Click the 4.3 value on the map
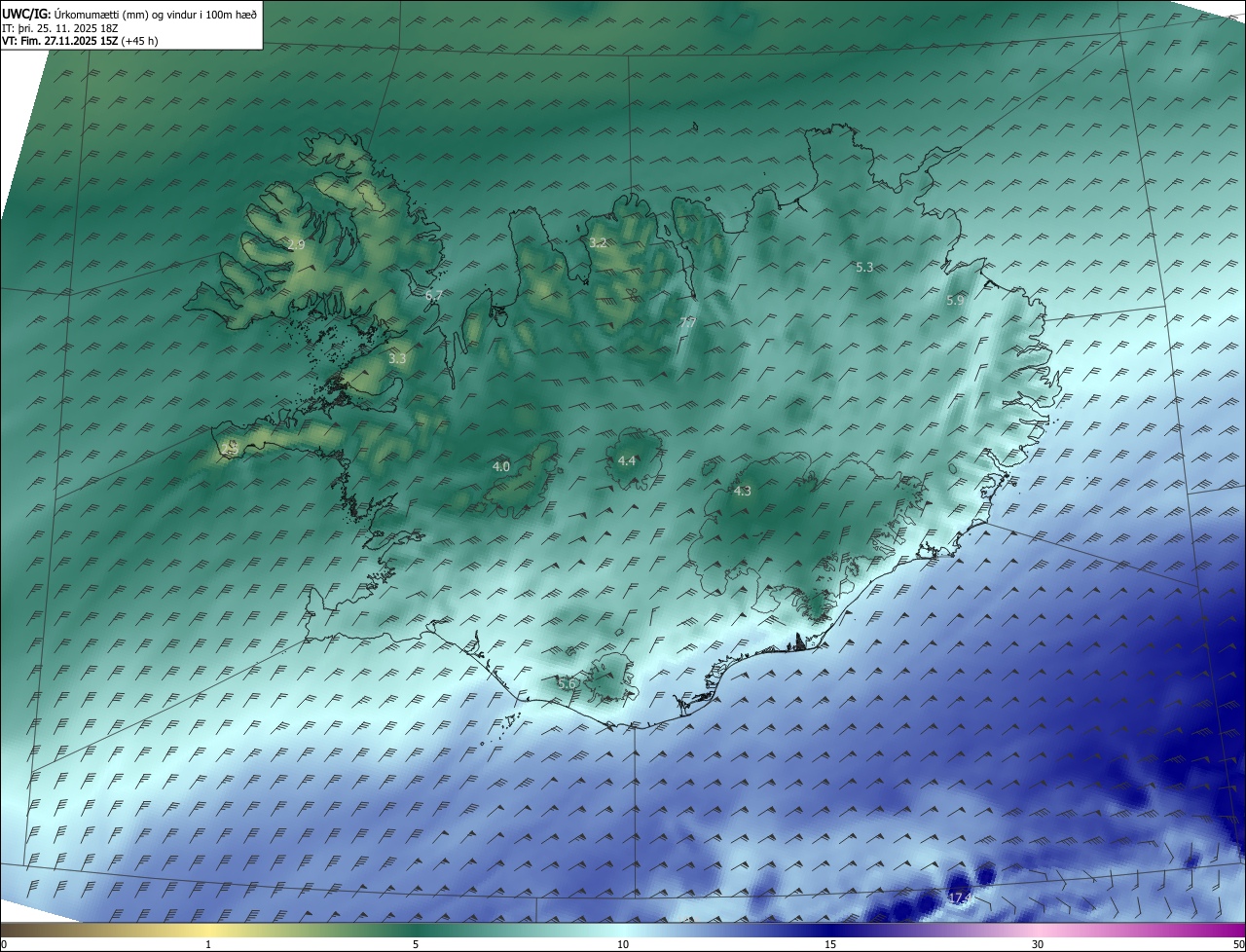 (x=743, y=492)
